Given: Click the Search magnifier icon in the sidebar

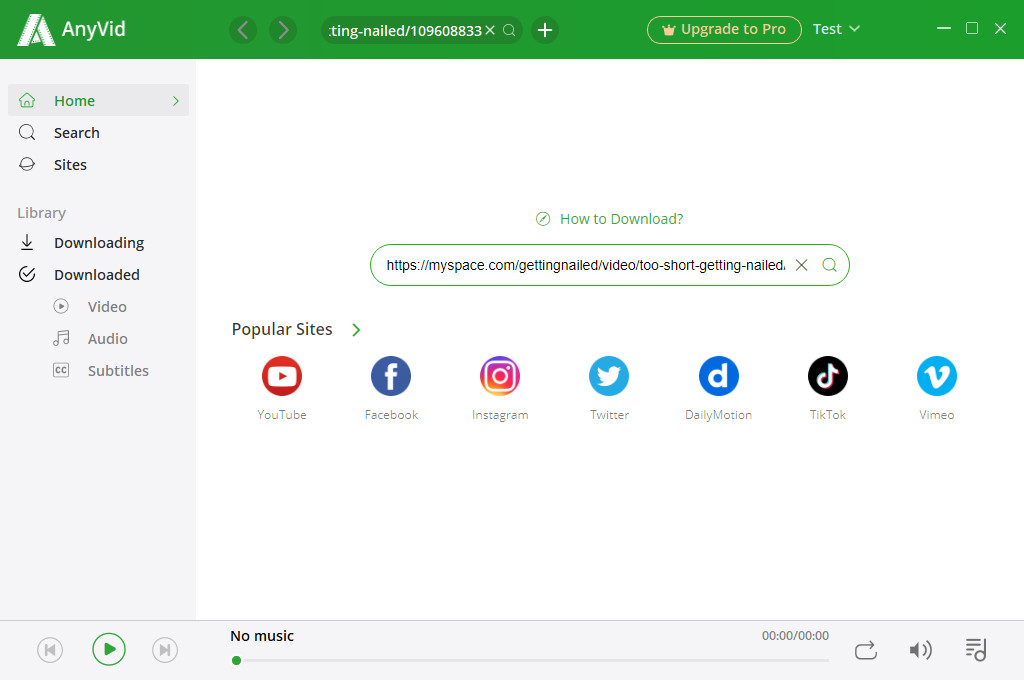Looking at the screenshot, I should [27, 133].
